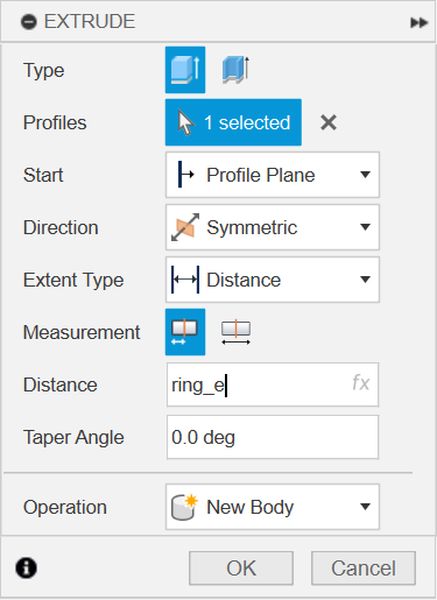Image resolution: width=437 pixels, height=600 pixels.
Task: Choose Whole Length measurement option
Action: point(236,332)
